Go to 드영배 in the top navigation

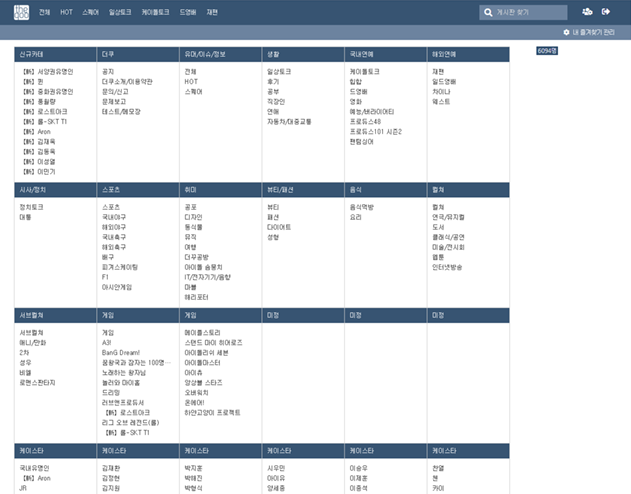coord(188,12)
